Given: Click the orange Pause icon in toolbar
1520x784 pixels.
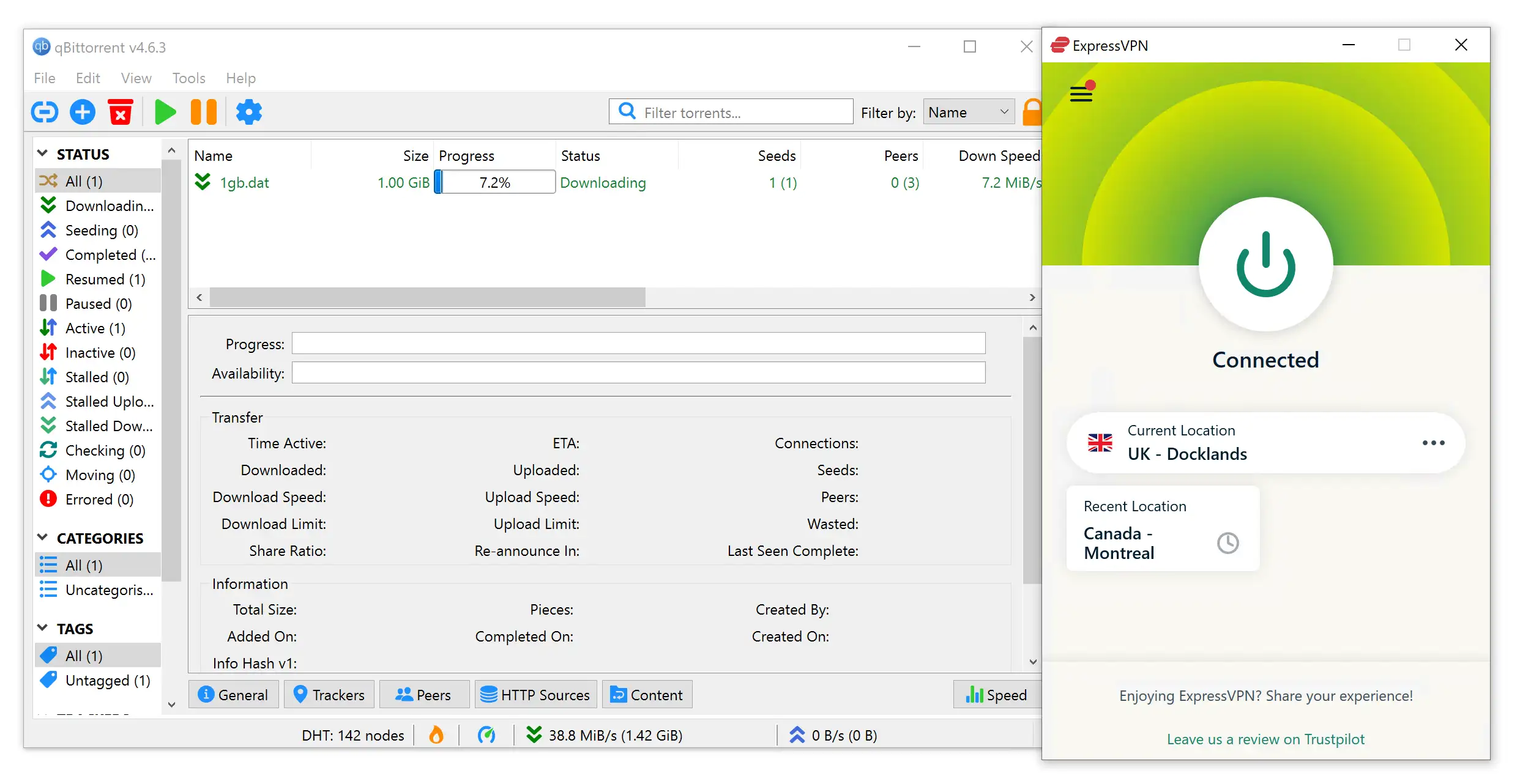Looking at the screenshot, I should pyautogui.click(x=204, y=112).
